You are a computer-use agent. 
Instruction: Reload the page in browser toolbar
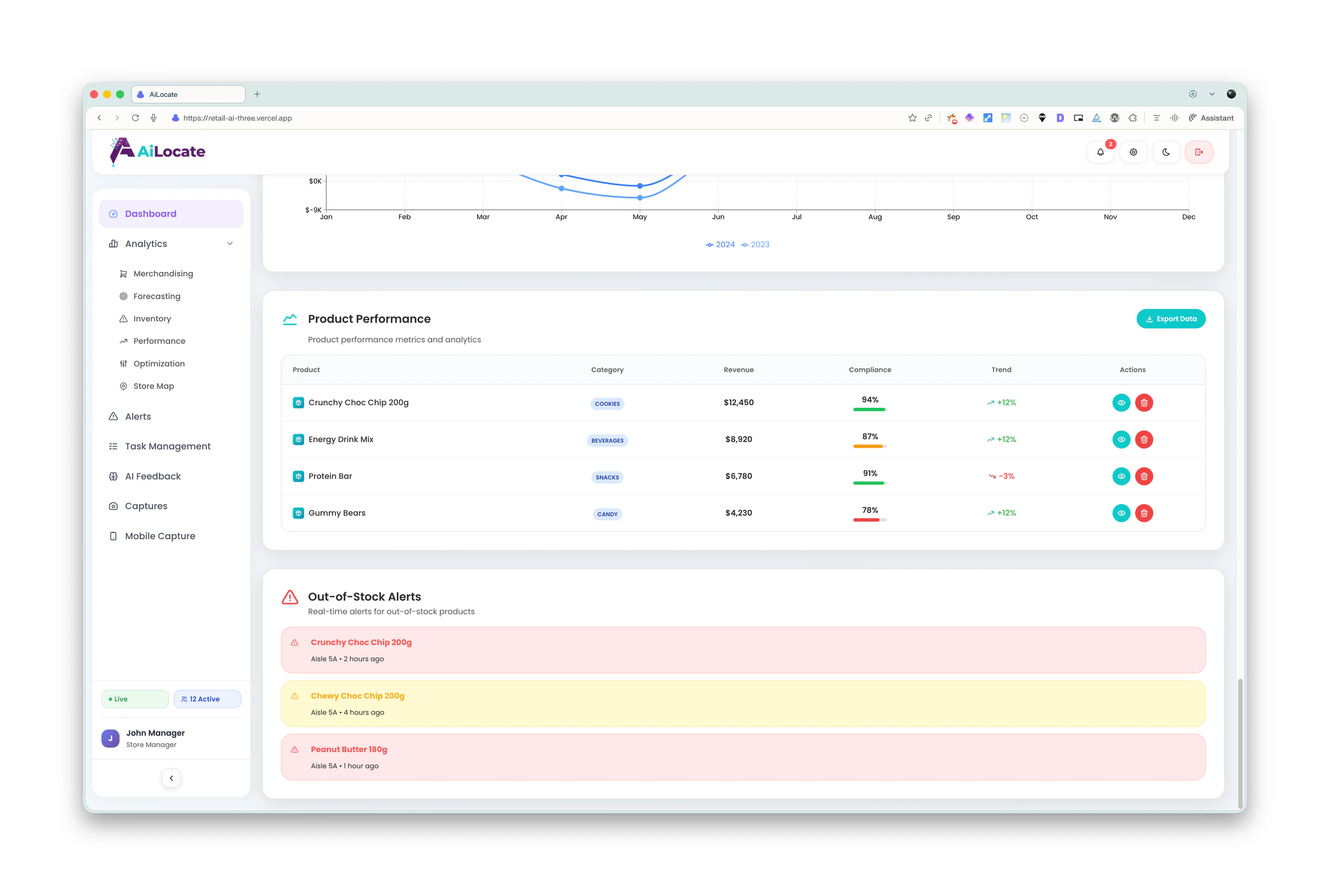[x=135, y=118]
